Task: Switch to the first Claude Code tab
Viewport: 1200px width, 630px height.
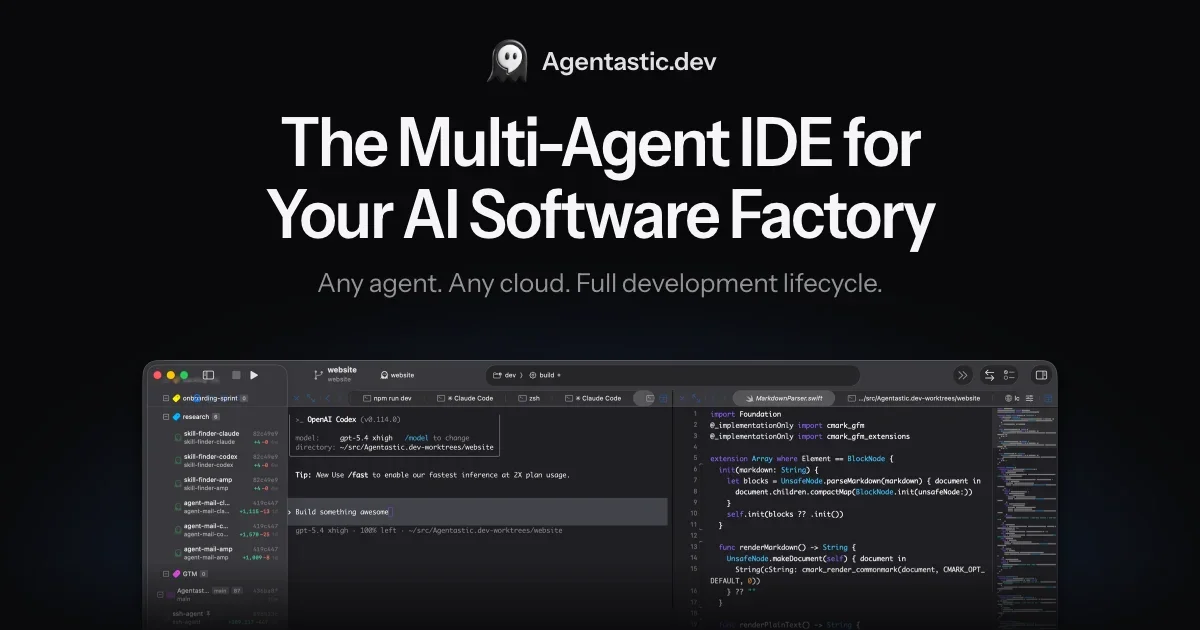Action: tap(464, 398)
